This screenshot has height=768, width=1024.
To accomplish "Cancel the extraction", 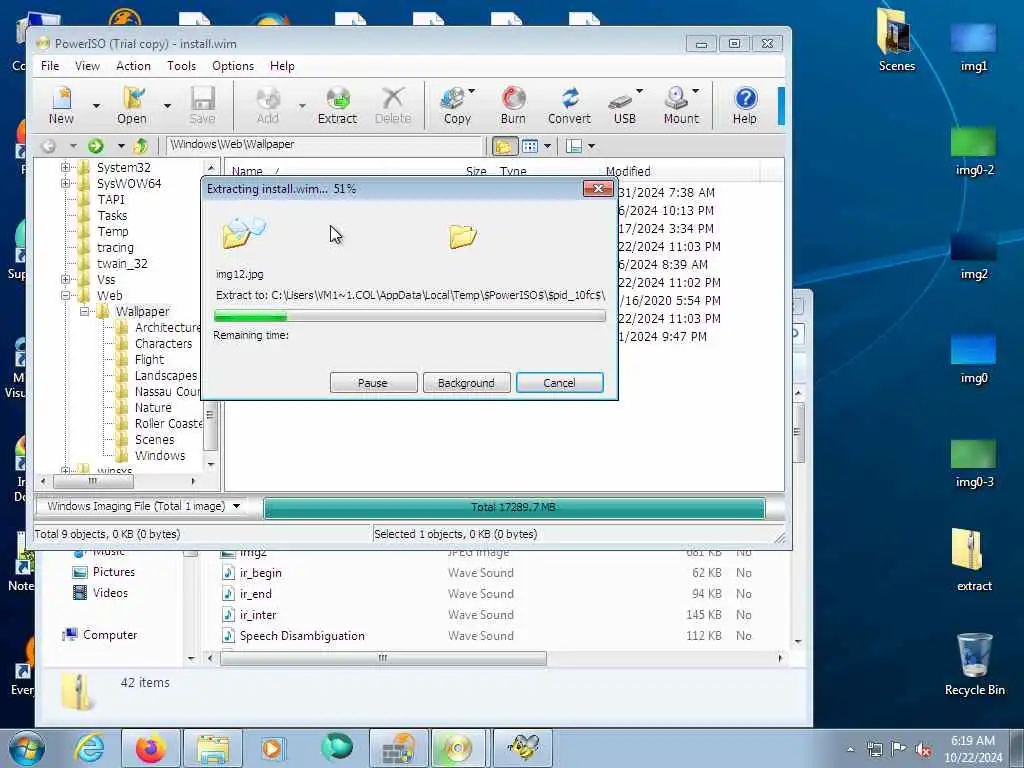I will [560, 383].
